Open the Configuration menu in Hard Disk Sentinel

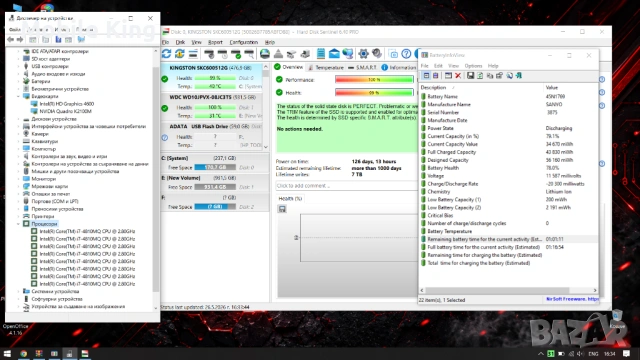pos(243,42)
